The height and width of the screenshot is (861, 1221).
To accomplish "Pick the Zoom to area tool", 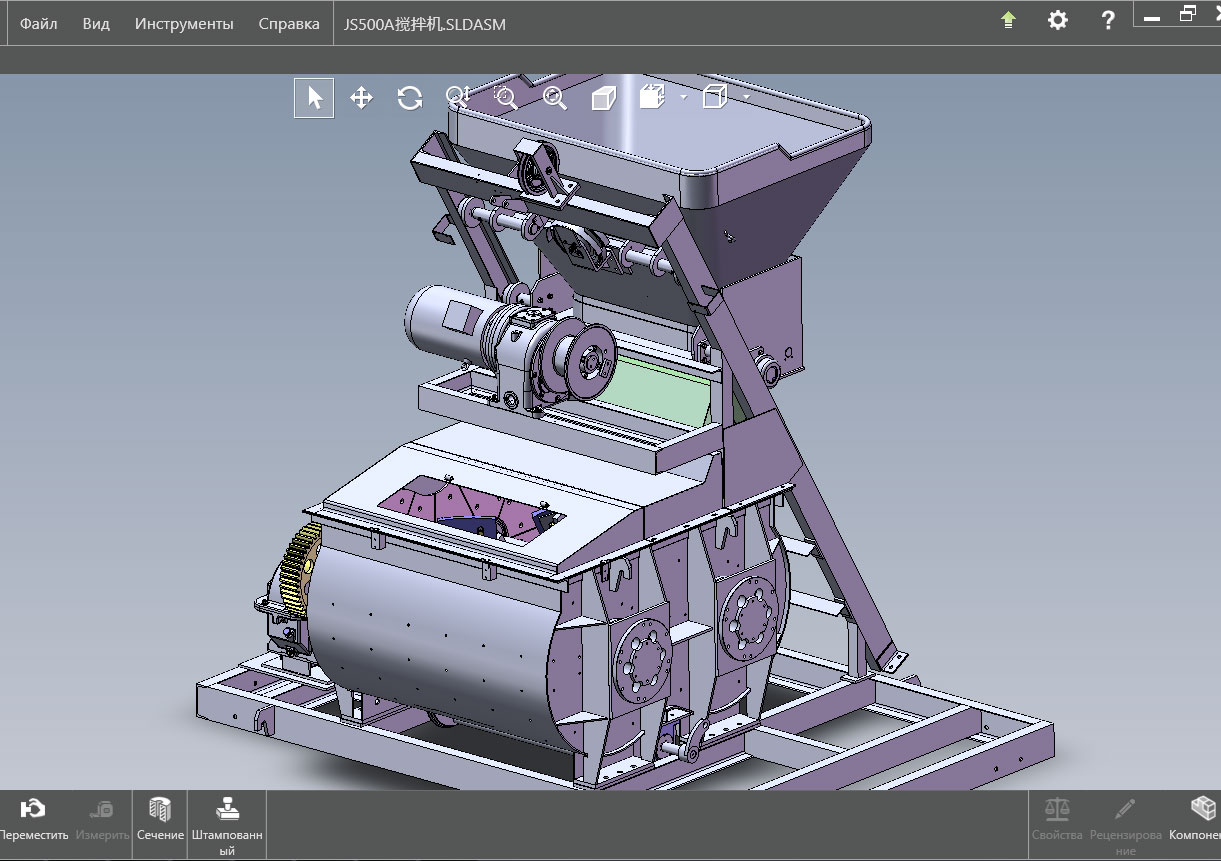I will pos(506,98).
